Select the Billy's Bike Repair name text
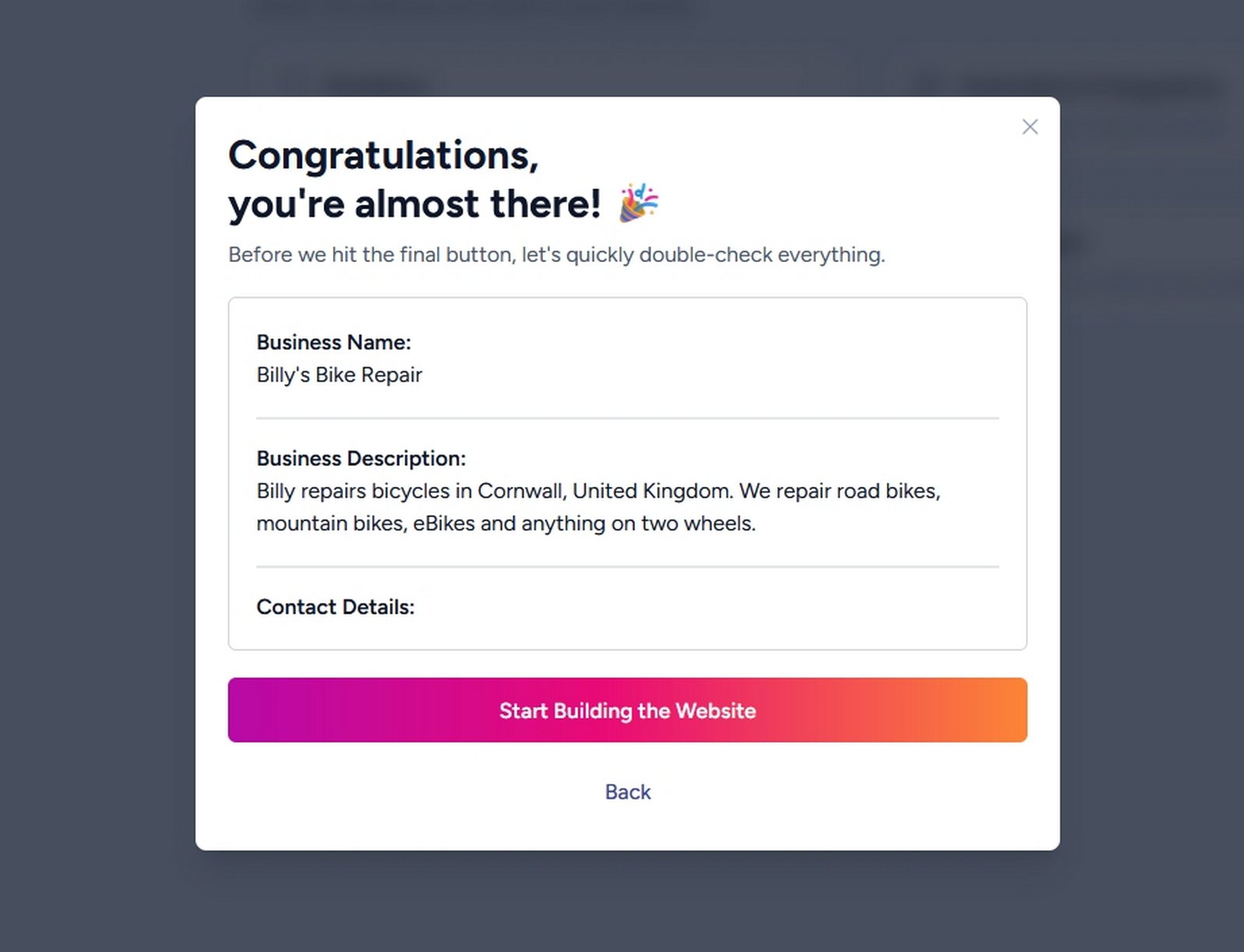The width and height of the screenshot is (1244, 952). 339,375
